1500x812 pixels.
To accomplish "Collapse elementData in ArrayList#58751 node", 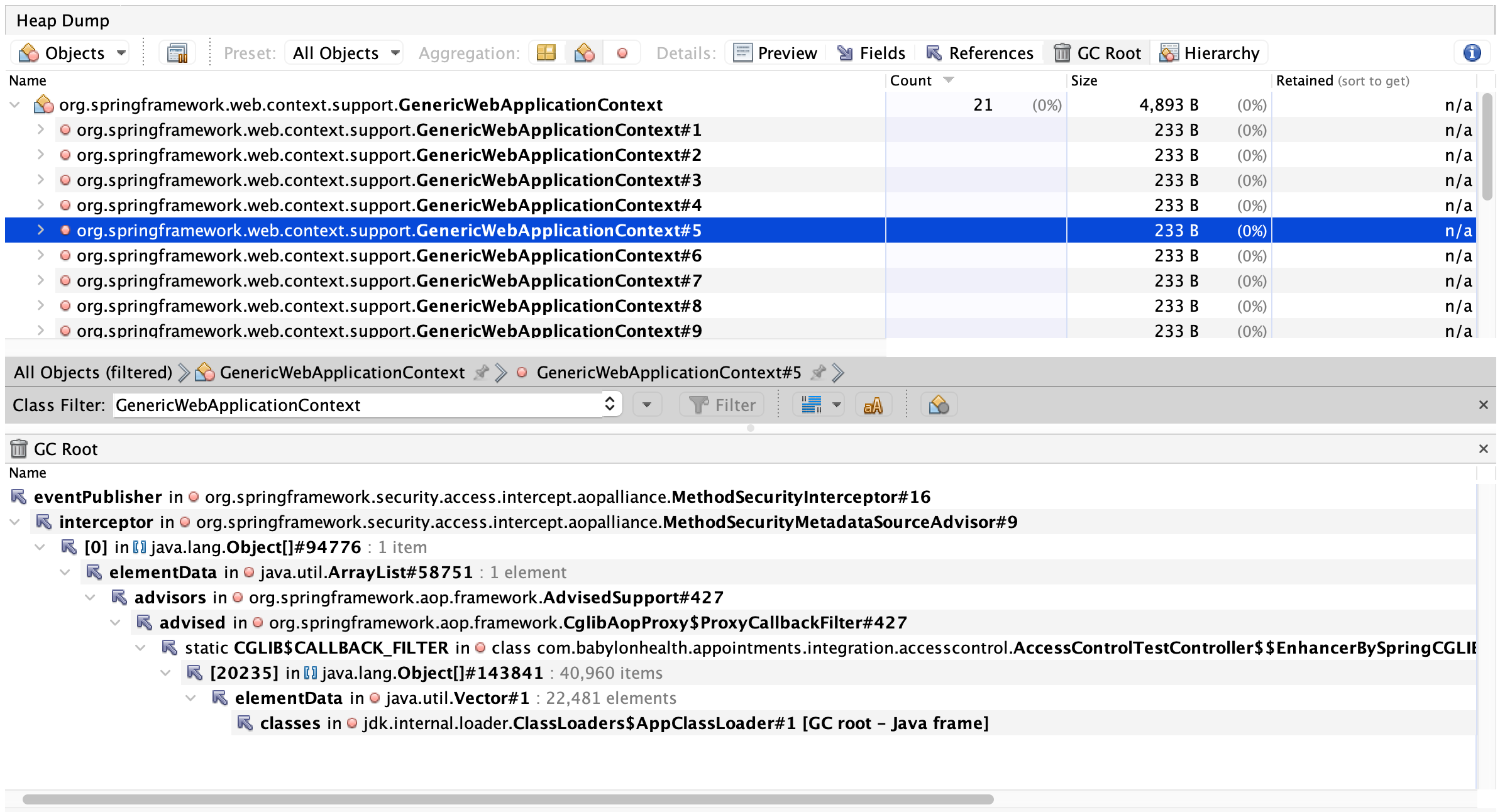I will (65, 572).
